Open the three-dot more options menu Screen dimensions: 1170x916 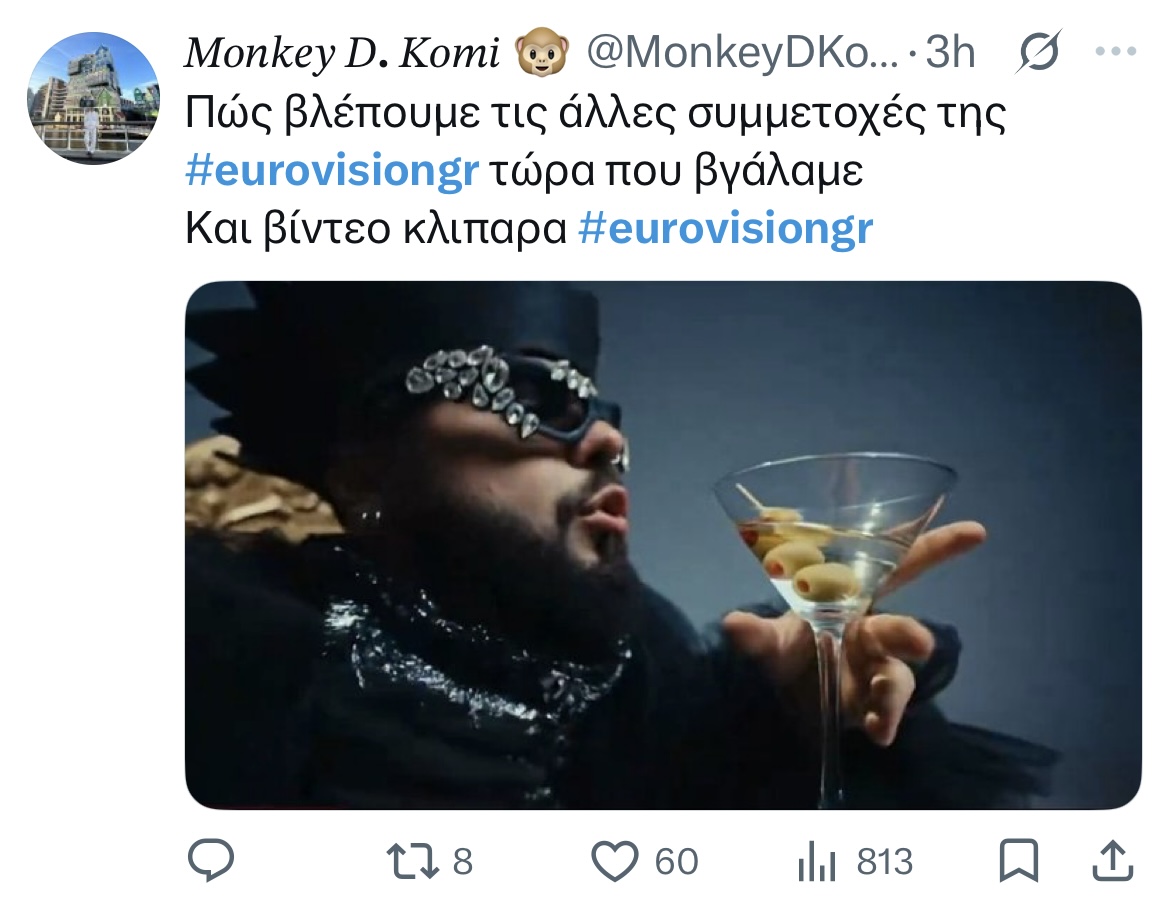coord(1116,52)
